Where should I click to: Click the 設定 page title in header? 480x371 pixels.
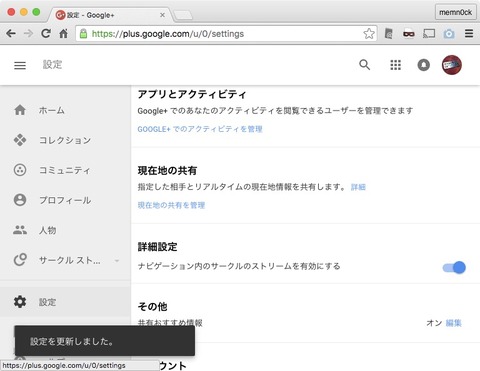(x=52, y=65)
